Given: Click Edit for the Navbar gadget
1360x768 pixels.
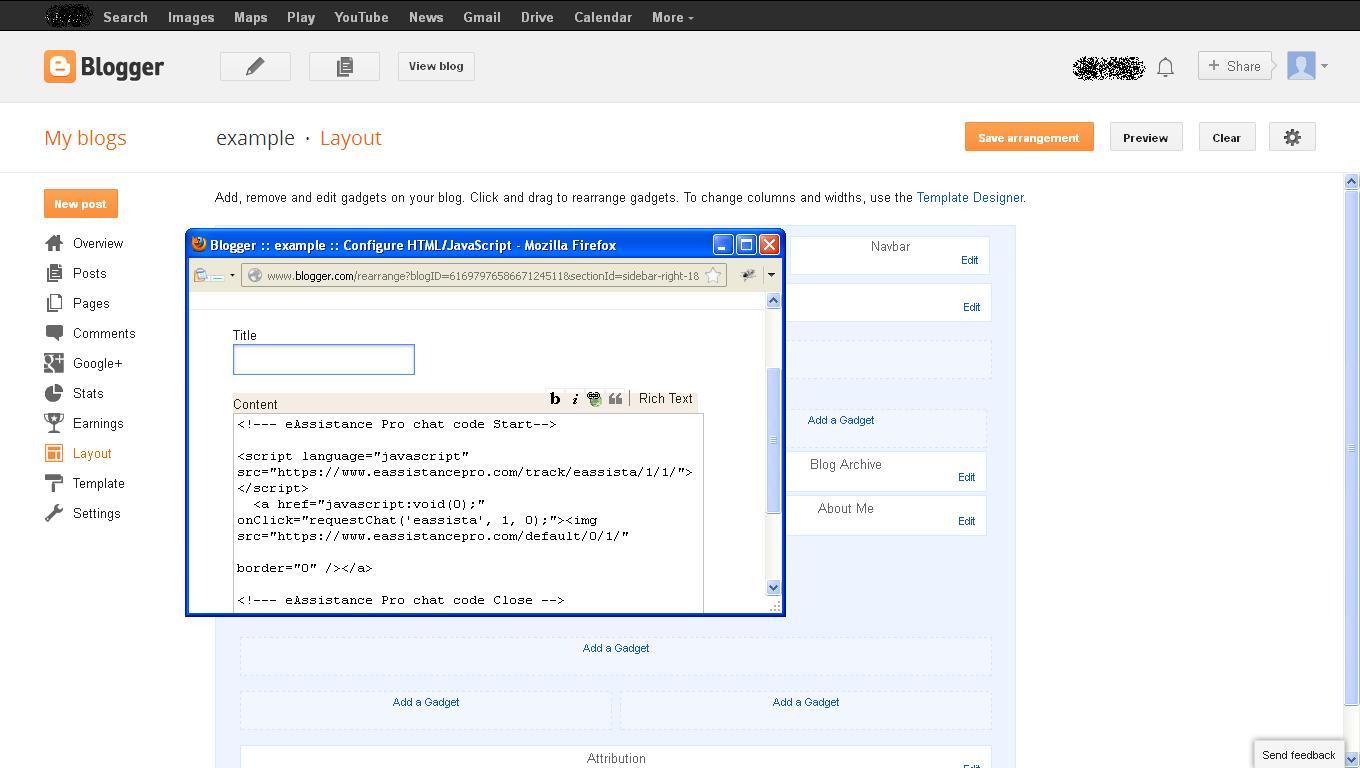Looking at the screenshot, I should (969, 260).
